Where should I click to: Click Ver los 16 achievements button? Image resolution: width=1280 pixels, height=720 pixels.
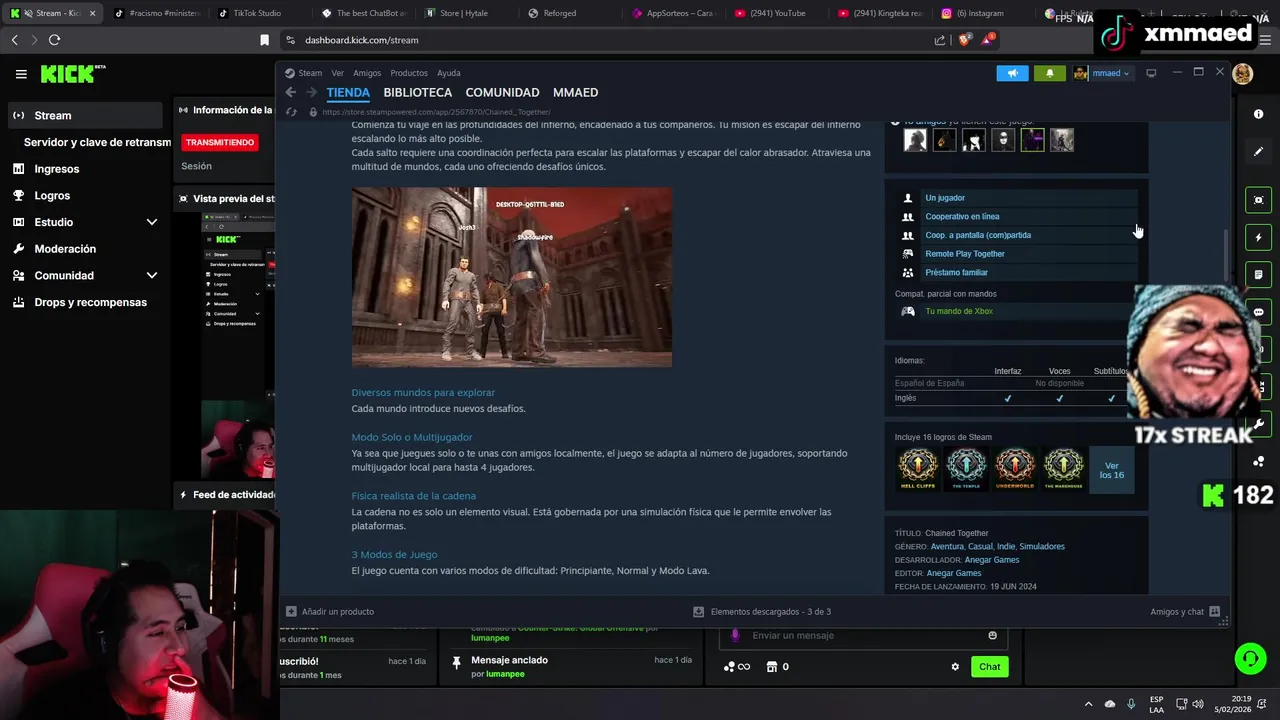point(1111,470)
